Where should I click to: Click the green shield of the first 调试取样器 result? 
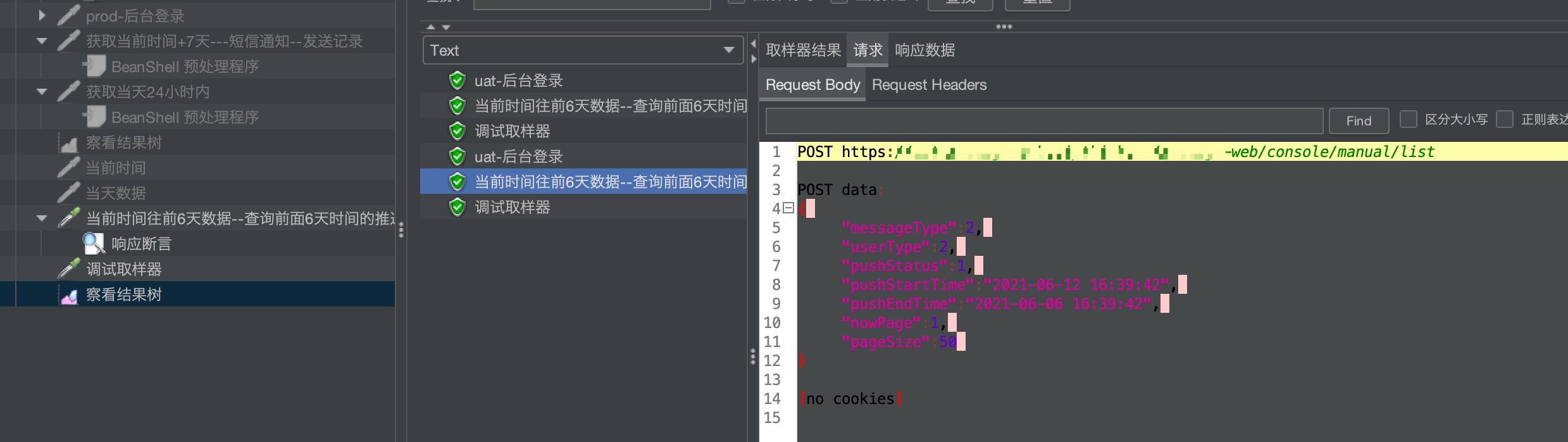pyautogui.click(x=457, y=131)
